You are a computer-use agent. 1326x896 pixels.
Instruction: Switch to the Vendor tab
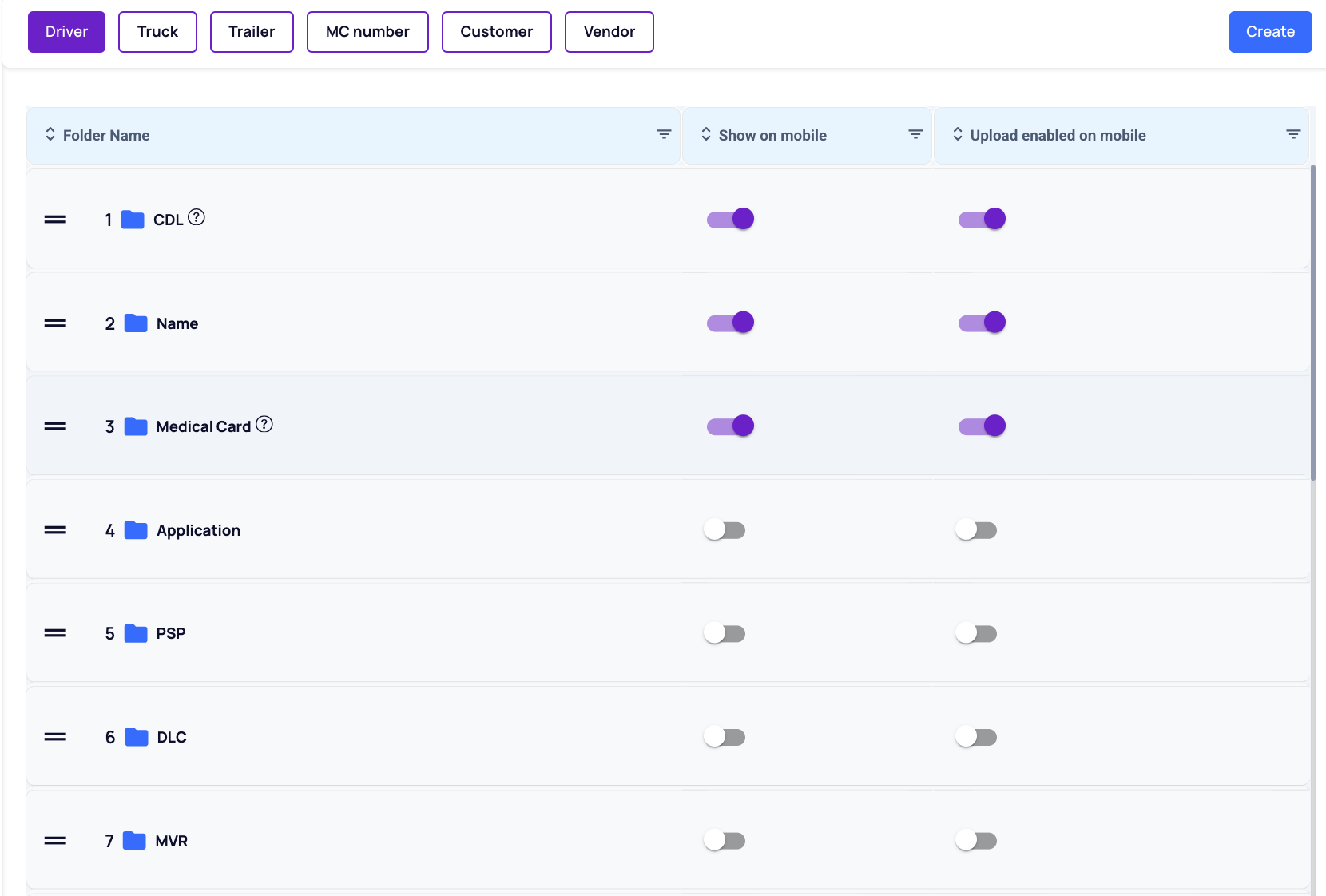pyautogui.click(x=609, y=32)
